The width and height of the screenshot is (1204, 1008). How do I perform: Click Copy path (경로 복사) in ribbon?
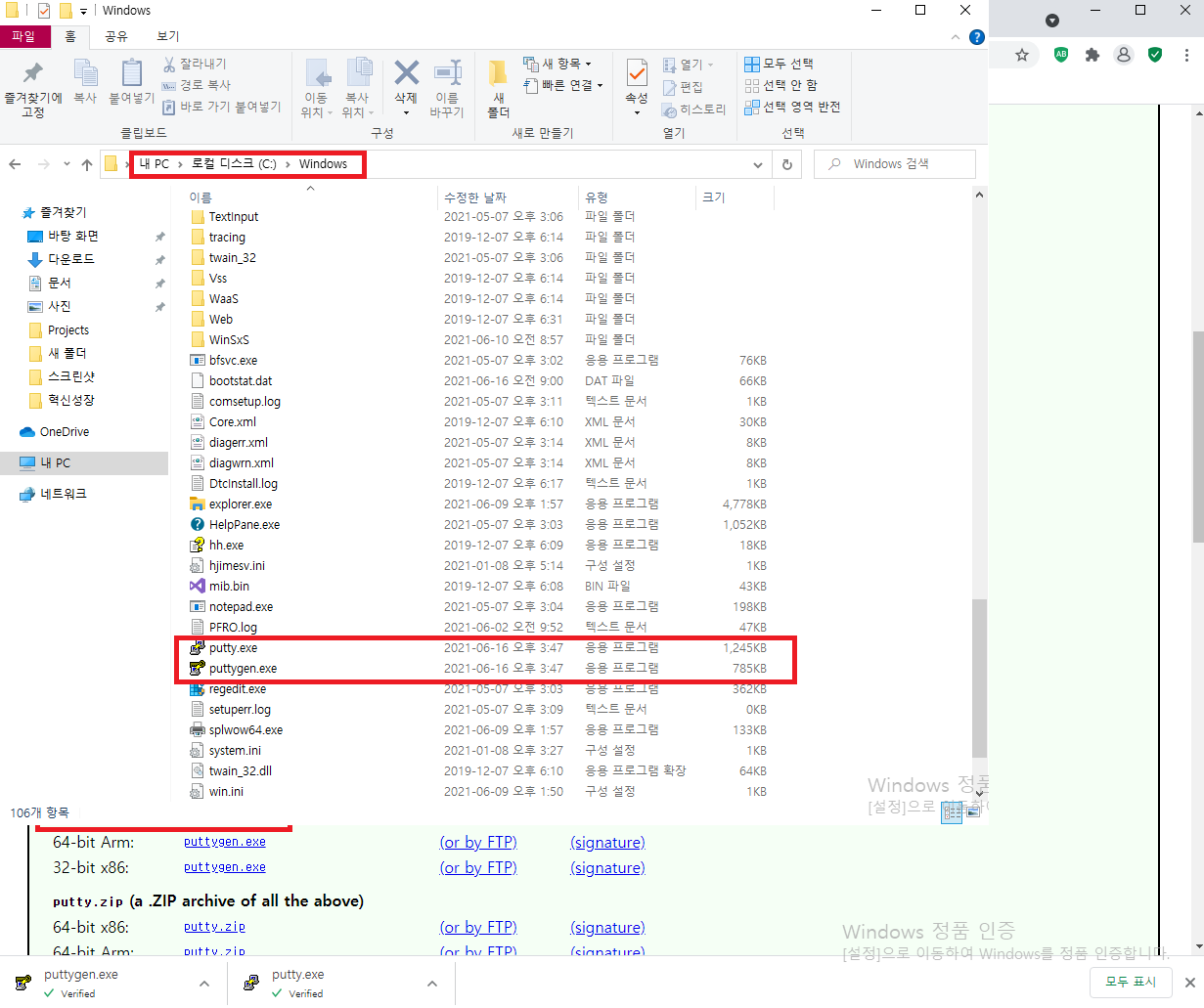click(197, 85)
